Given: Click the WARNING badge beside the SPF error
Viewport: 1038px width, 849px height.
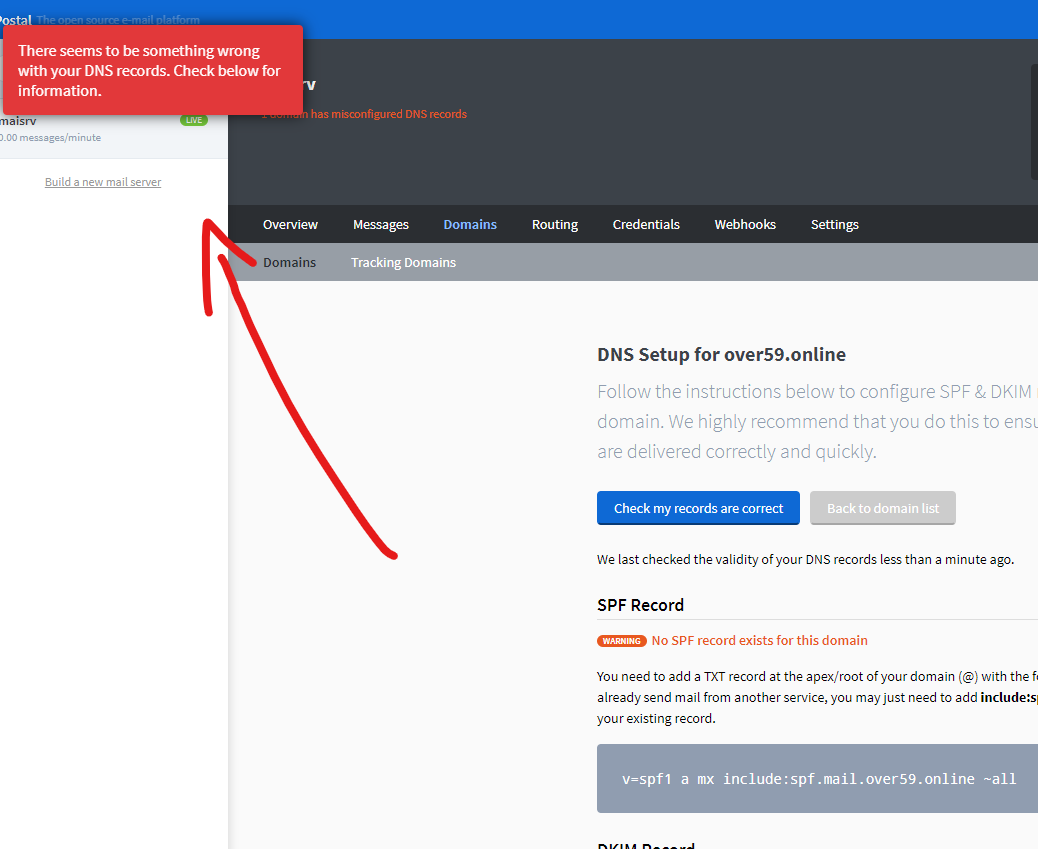Looking at the screenshot, I should pyautogui.click(x=622, y=640).
